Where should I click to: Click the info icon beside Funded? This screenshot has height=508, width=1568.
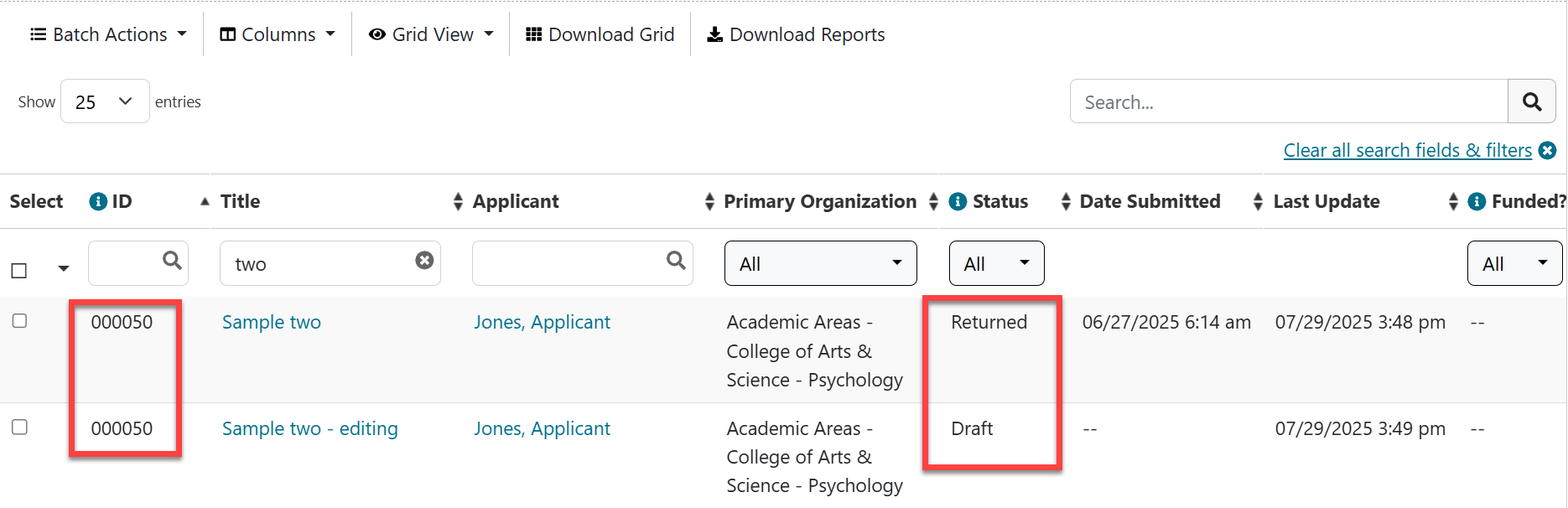1477,201
